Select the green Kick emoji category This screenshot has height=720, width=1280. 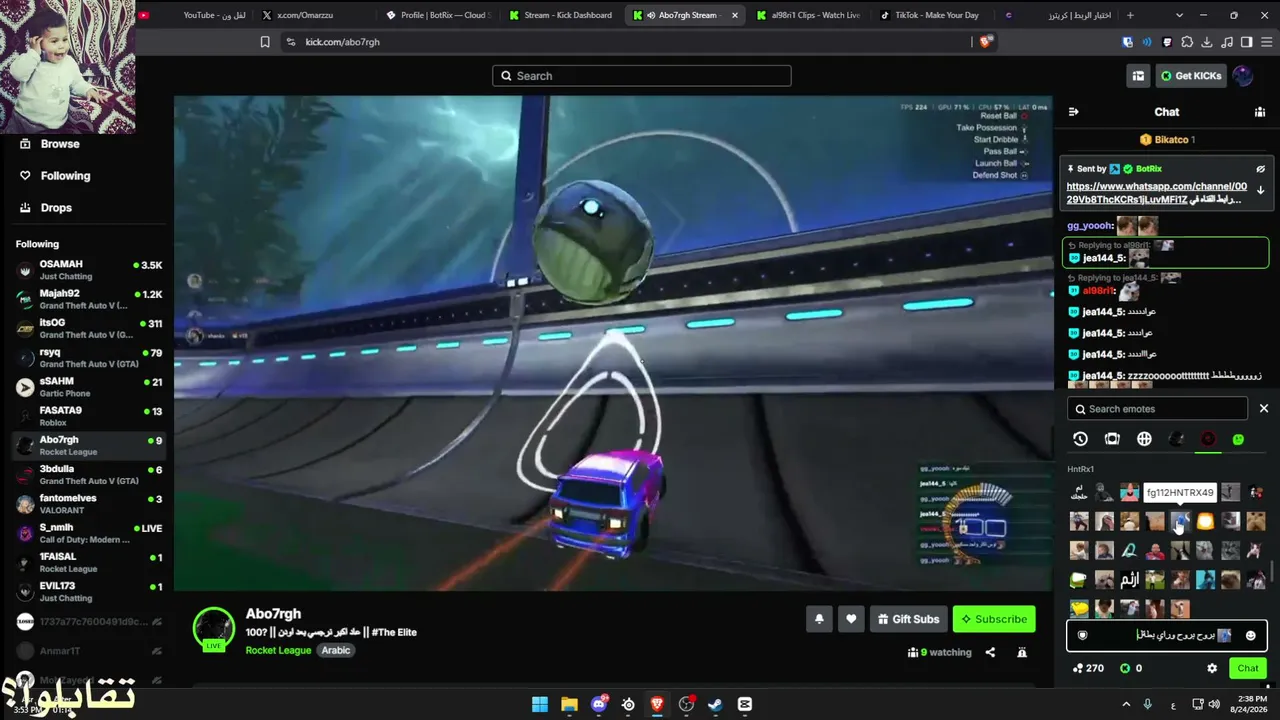(x=1238, y=439)
